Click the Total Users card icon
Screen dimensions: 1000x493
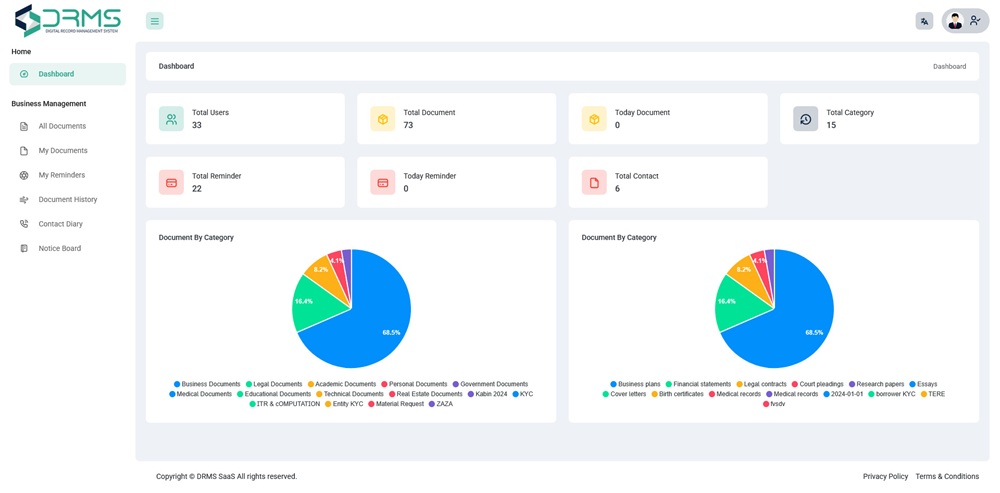(x=171, y=119)
